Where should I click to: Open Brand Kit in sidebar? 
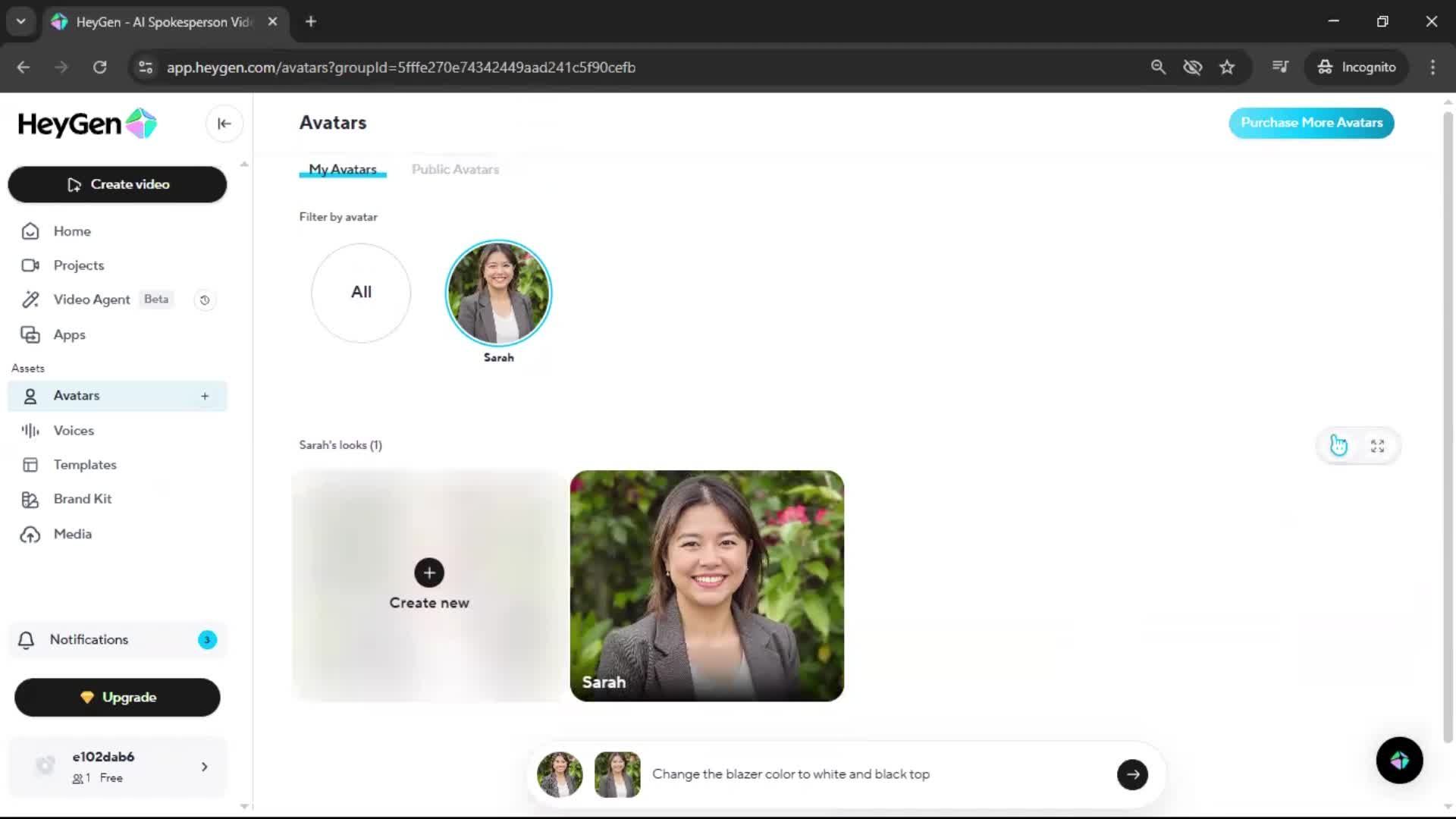click(x=82, y=499)
